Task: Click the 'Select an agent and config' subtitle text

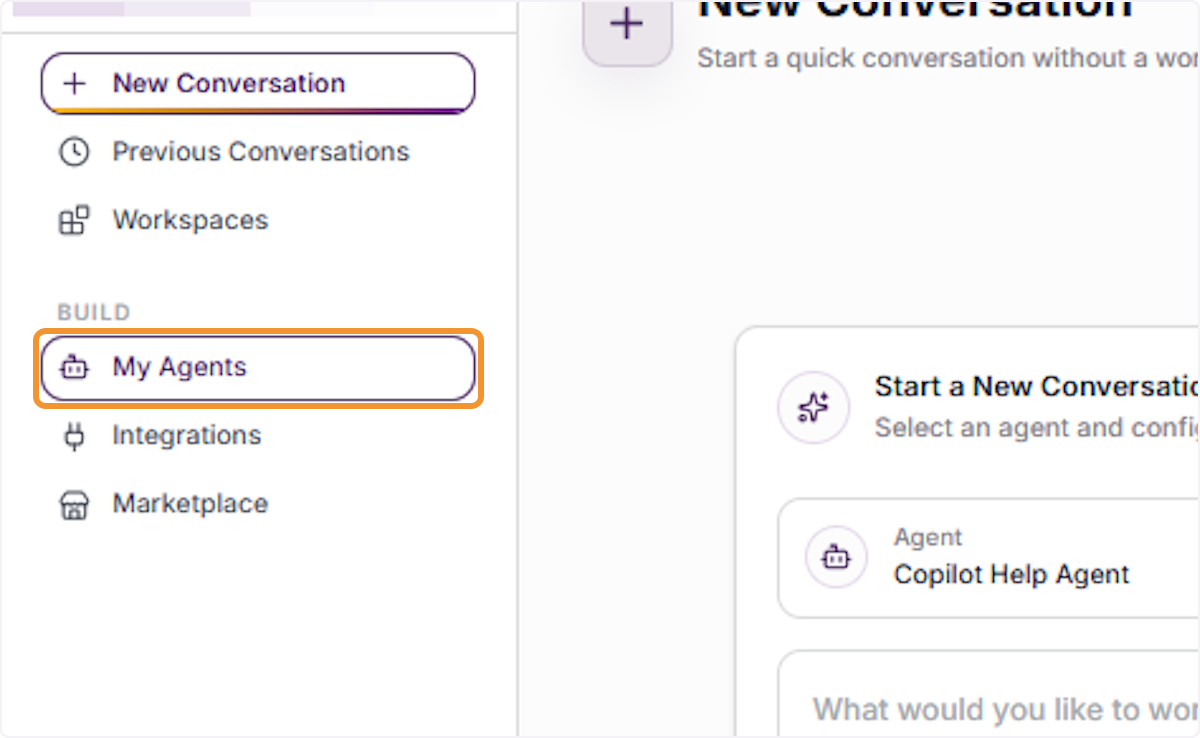Action: pos(1037,428)
